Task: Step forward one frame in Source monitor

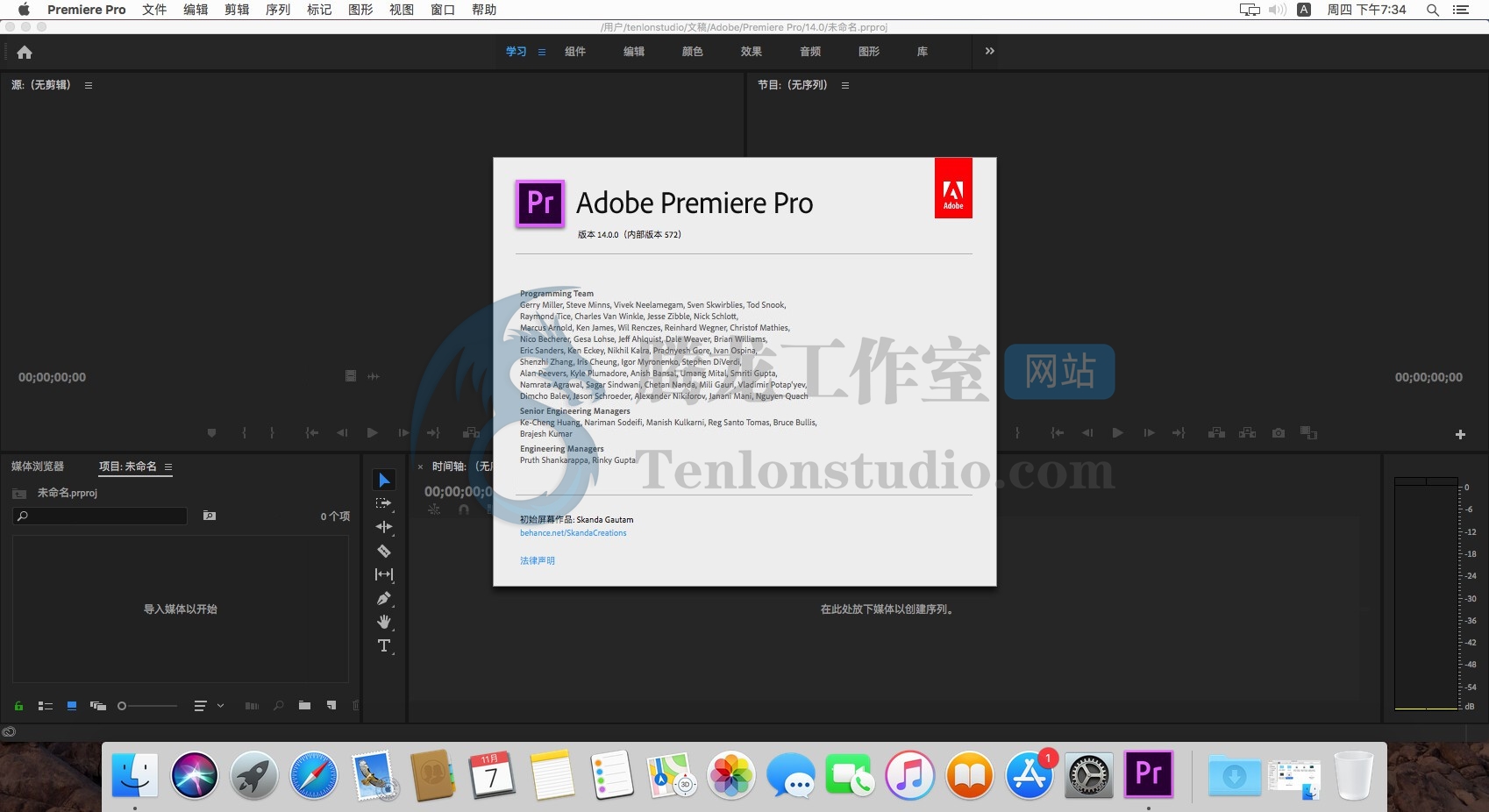Action: pos(403,433)
